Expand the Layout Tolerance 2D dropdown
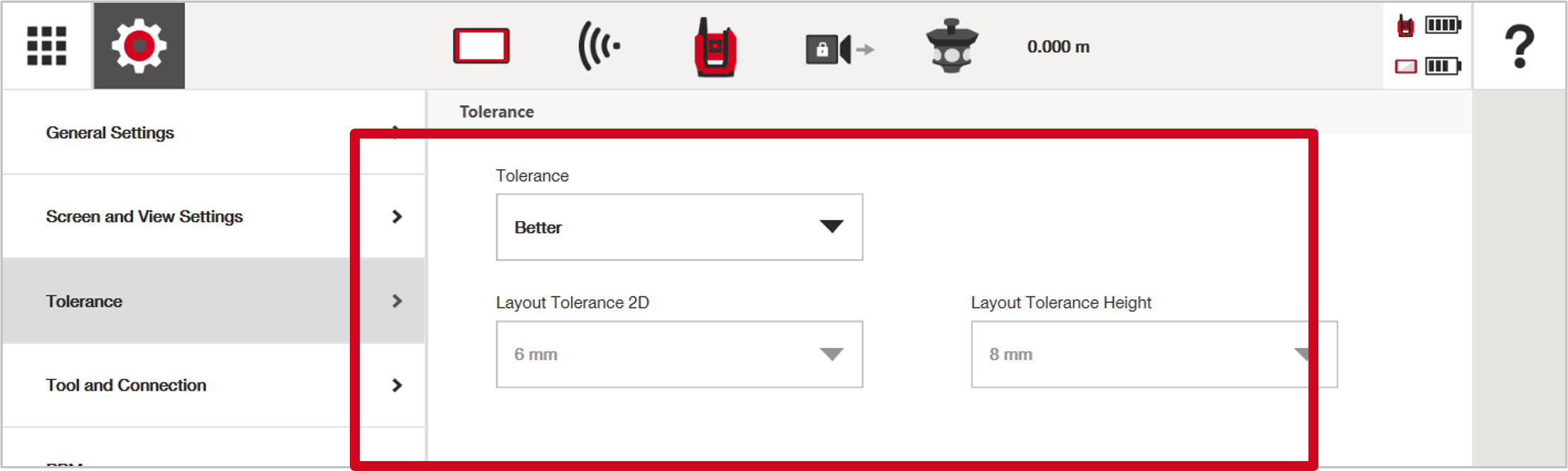The height and width of the screenshot is (471, 1568). coord(679,354)
